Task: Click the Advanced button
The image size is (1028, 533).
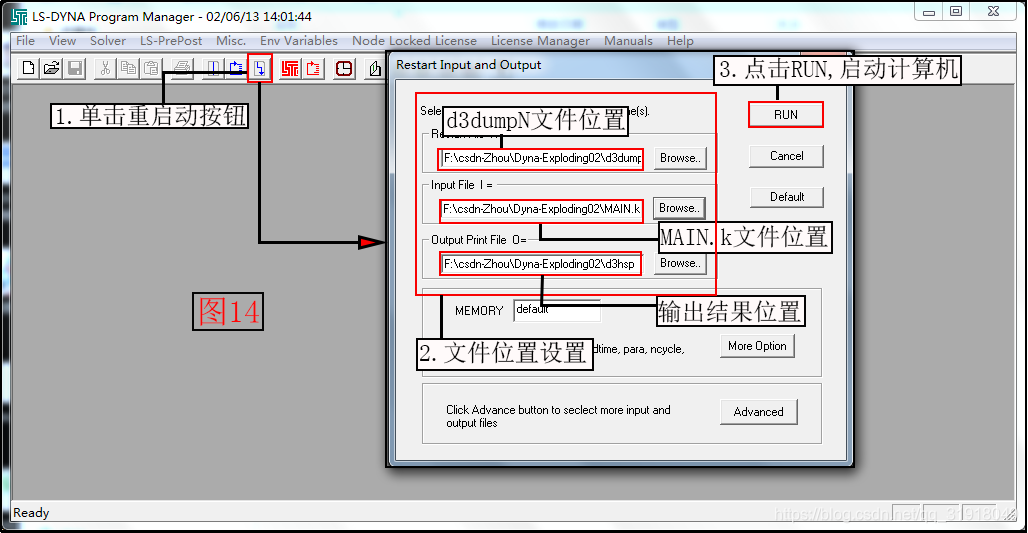Action: 759,412
